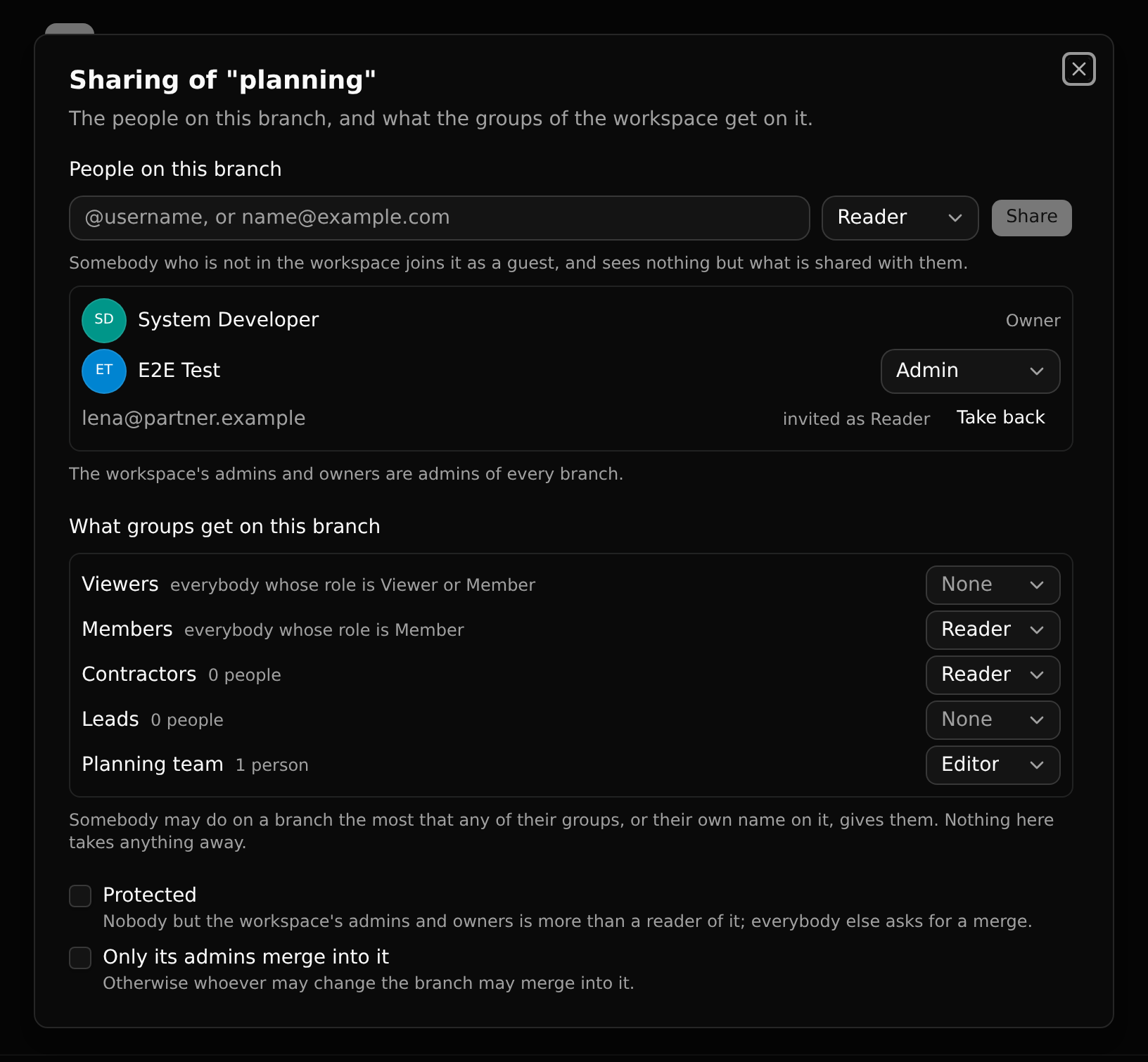Take back the invitation for lena@partner.example
Screen dimensions: 1148x1062
click(x=1000, y=417)
